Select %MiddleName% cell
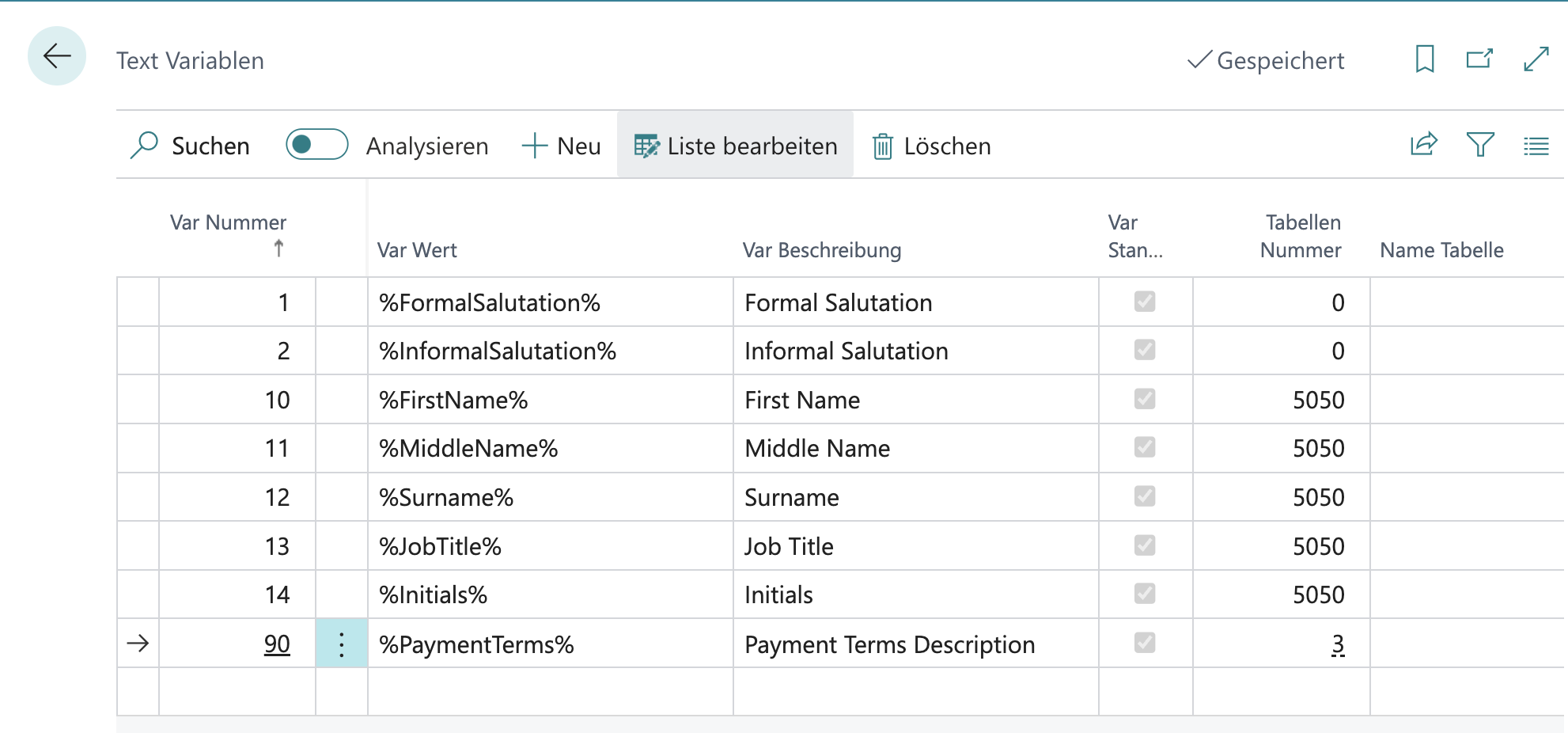 pos(551,448)
